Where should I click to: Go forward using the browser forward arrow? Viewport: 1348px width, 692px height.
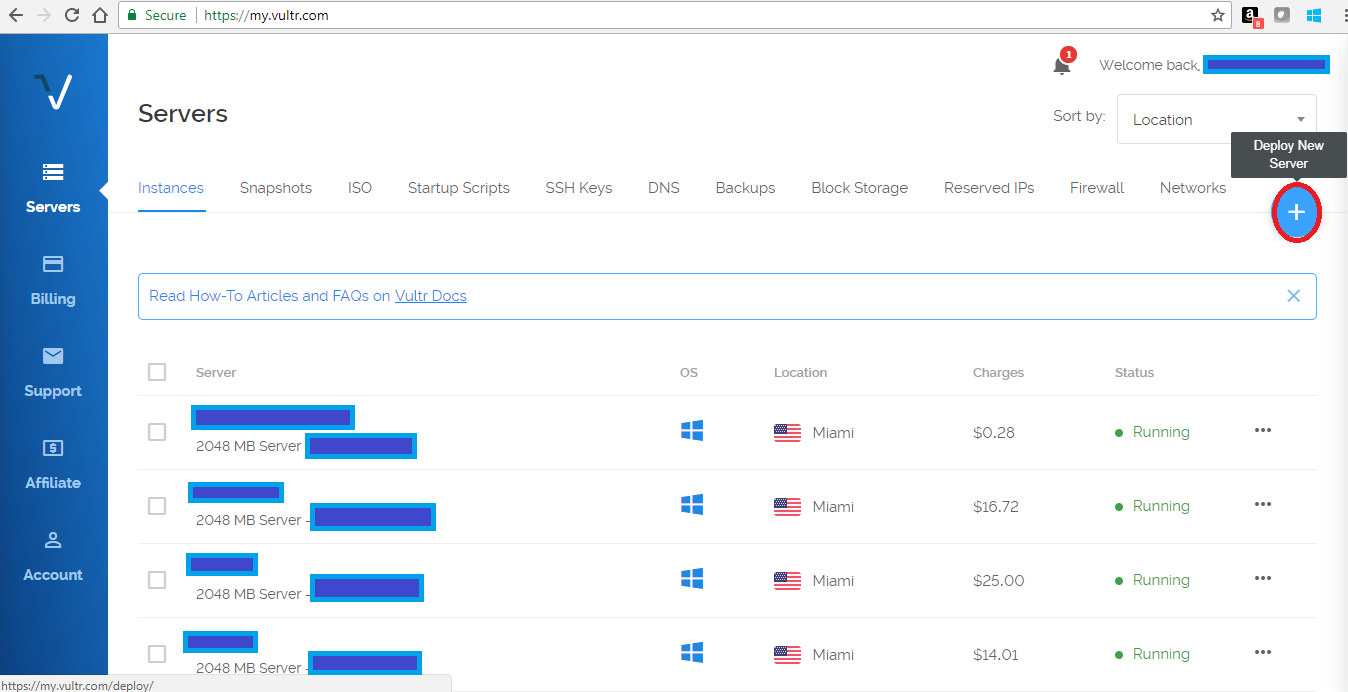(43, 15)
